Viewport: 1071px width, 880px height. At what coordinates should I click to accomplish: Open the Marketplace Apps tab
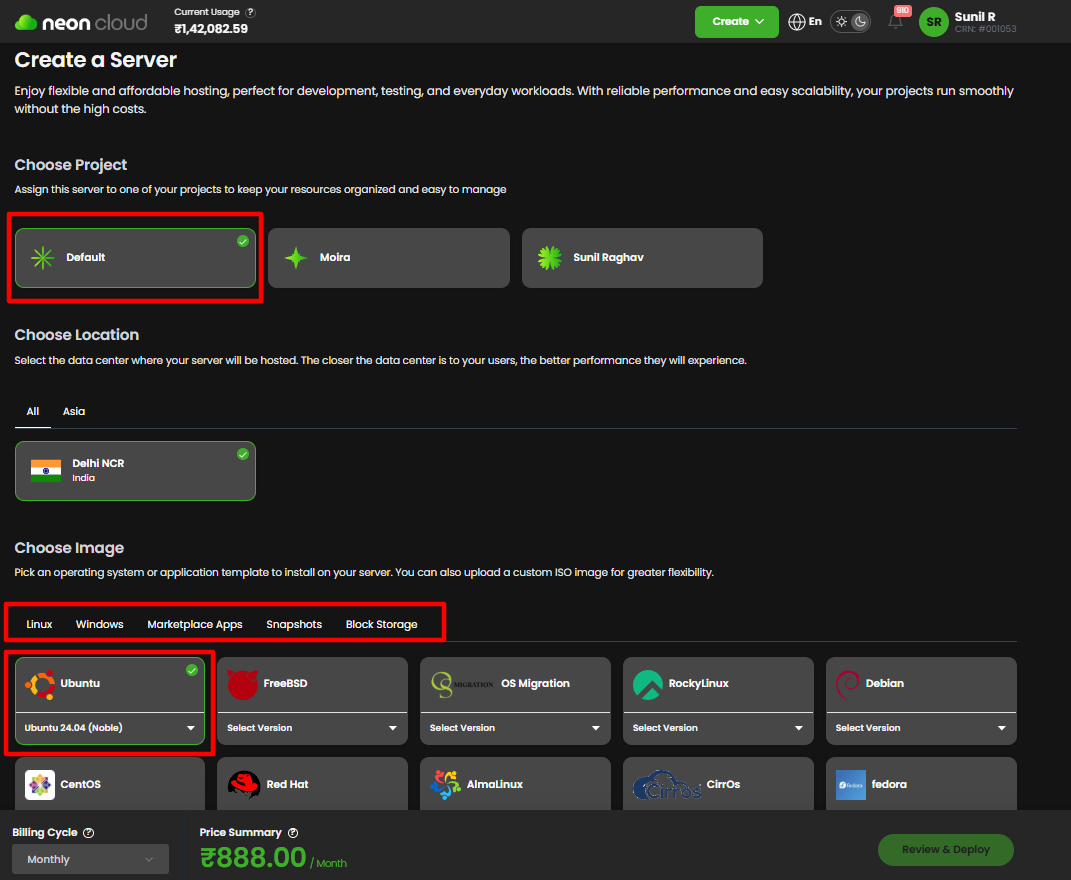[x=194, y=624]
